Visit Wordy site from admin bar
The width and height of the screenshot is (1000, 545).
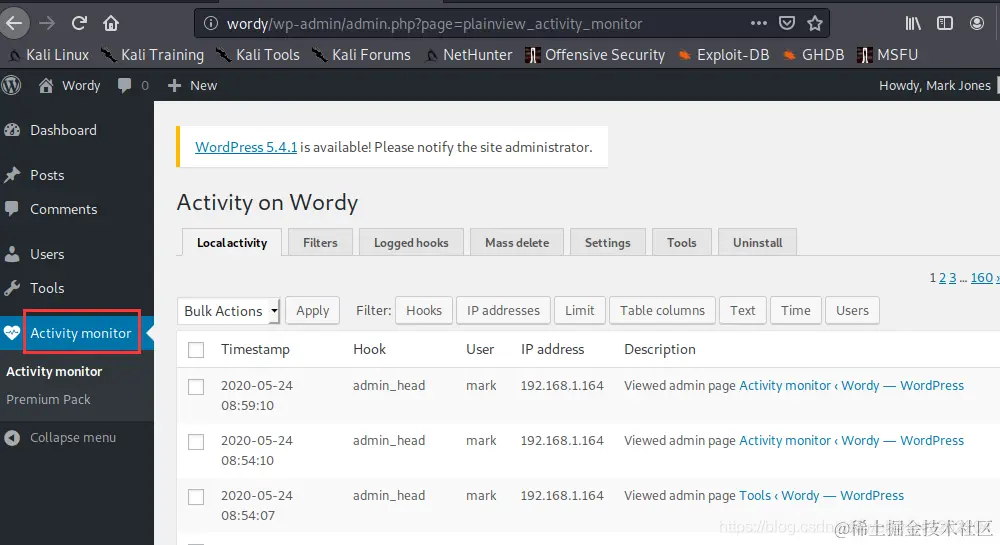69,85
